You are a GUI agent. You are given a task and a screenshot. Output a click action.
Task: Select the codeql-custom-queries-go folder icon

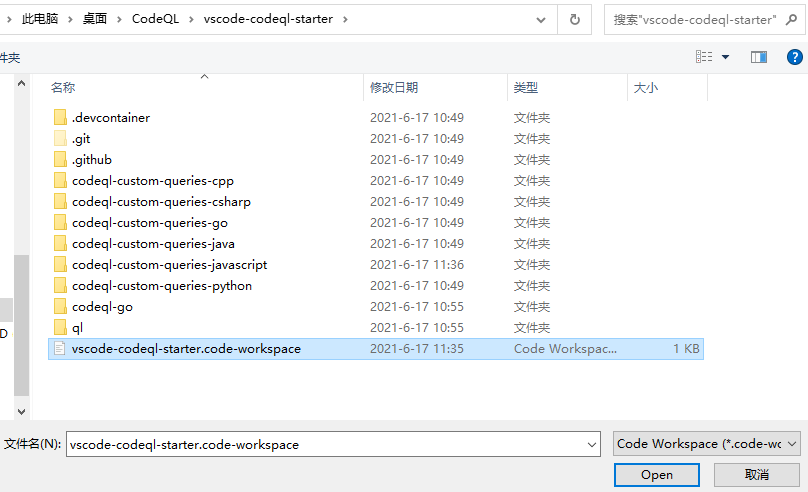[60, 223]
